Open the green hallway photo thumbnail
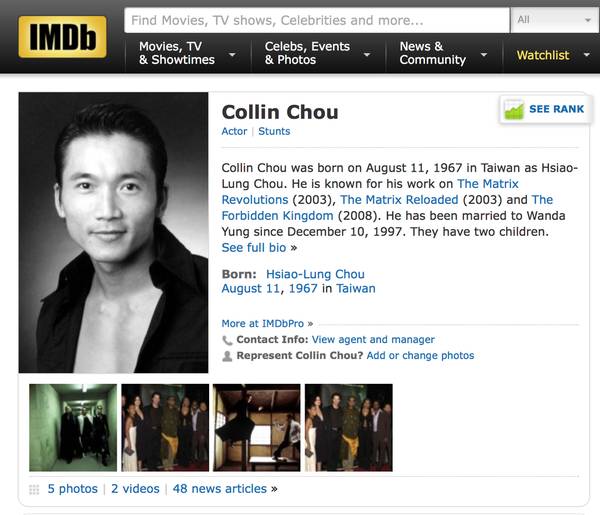 pyautogui.click(x=73, y=428)
